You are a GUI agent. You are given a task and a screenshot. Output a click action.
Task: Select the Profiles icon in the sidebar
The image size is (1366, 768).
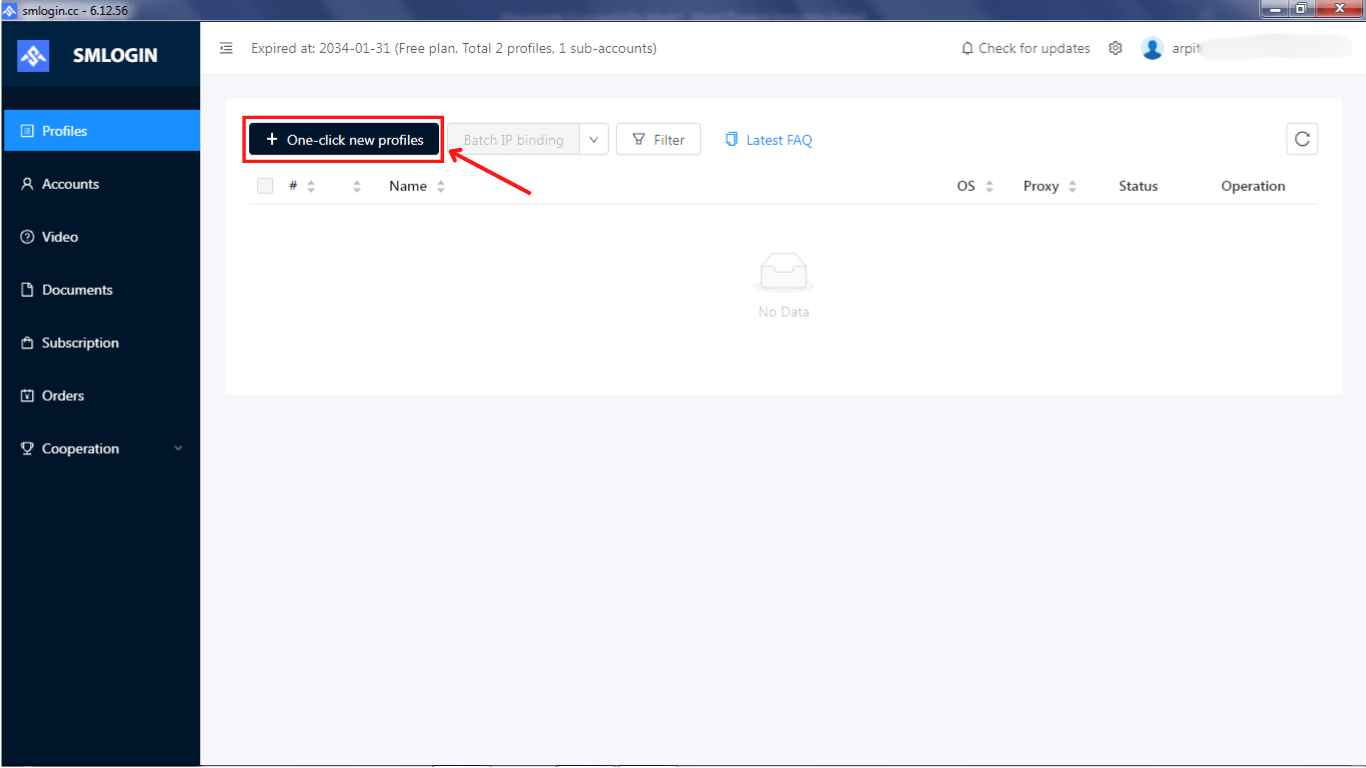pos(26,130)
